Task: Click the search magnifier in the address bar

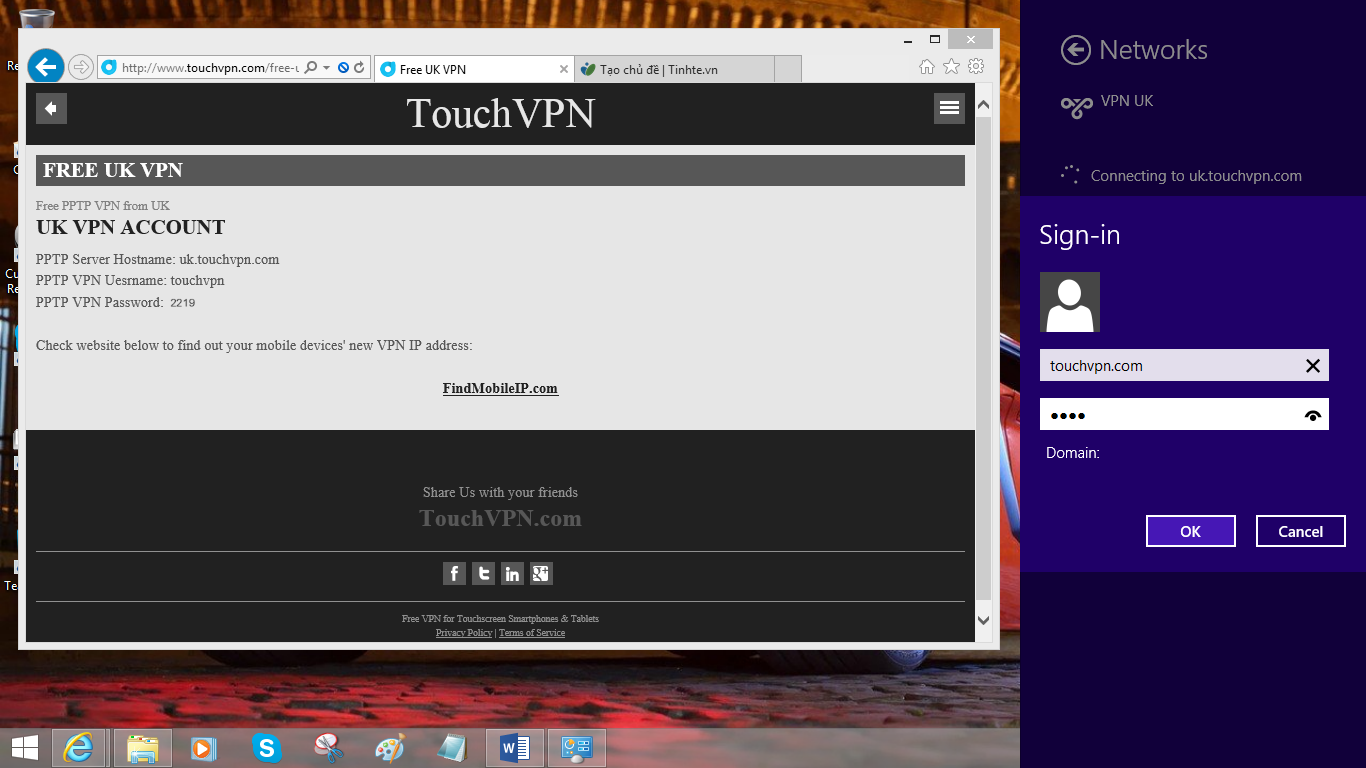Action: click(311, 68)
